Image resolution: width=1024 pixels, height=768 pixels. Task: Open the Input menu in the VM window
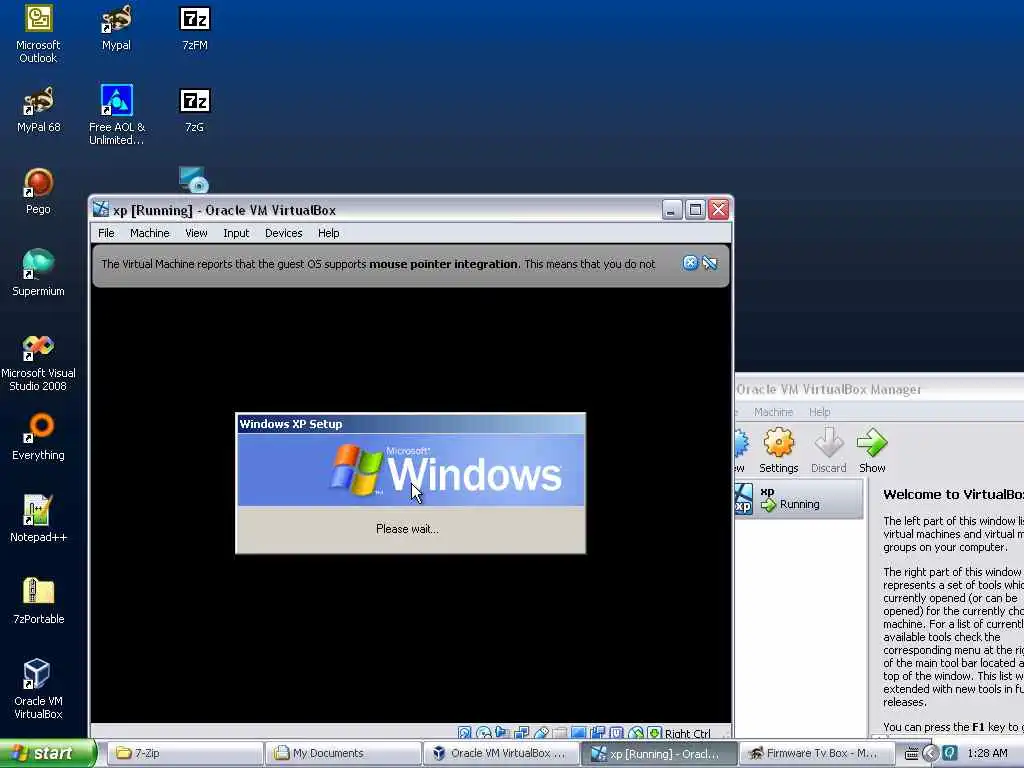[x=236, y=233]
